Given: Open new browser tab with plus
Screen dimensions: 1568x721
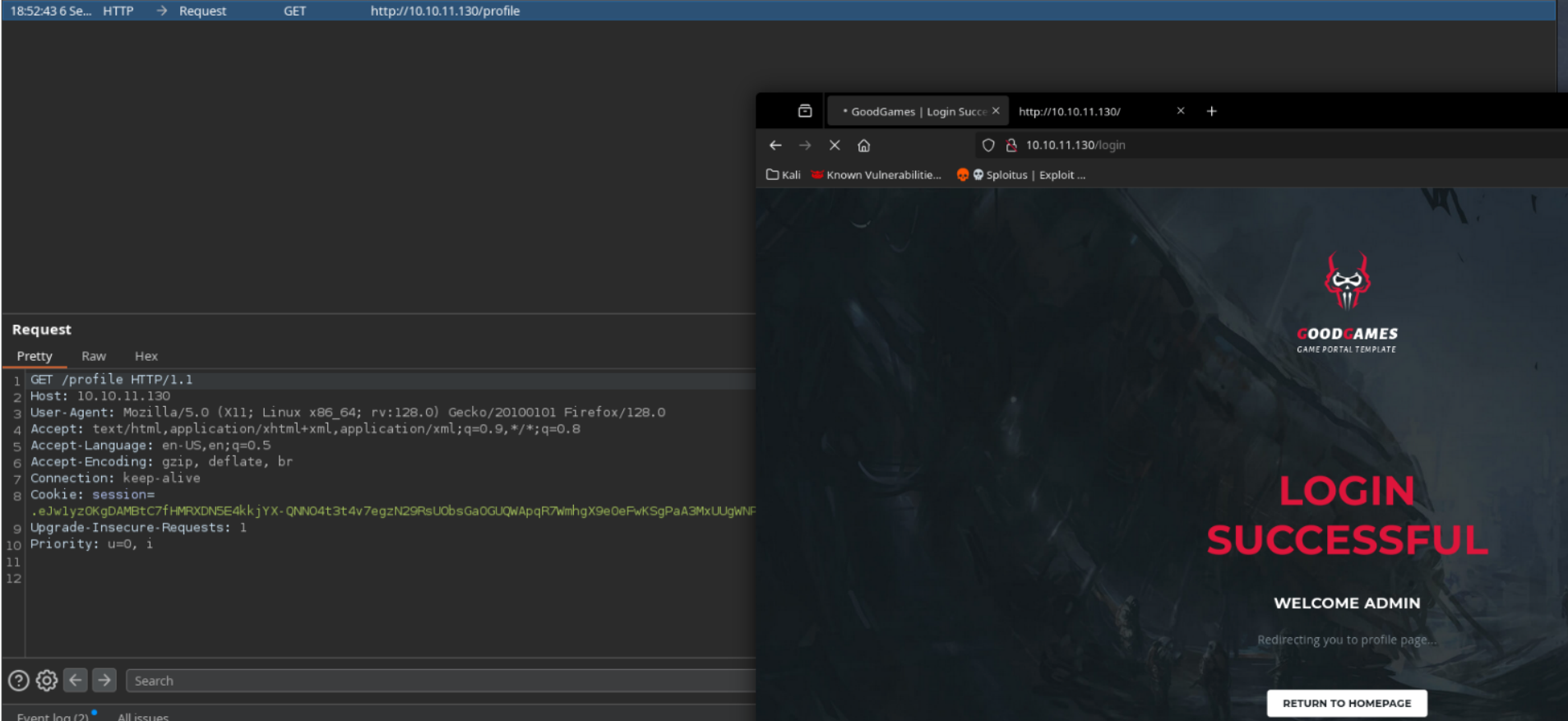Looking at the screenshot, I should [x=1211, y=111].
